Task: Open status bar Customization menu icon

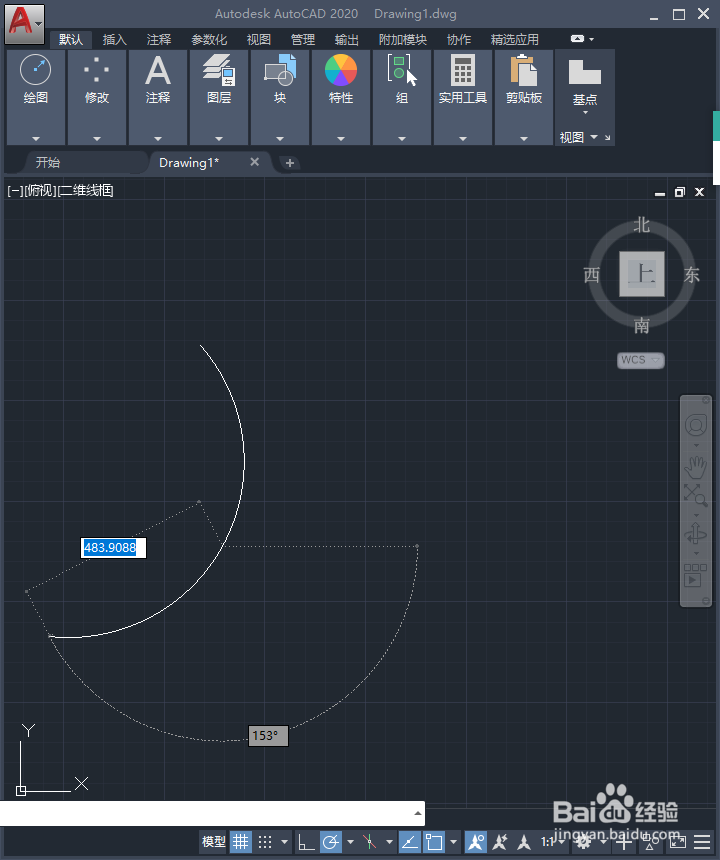Action: [702, 841]
